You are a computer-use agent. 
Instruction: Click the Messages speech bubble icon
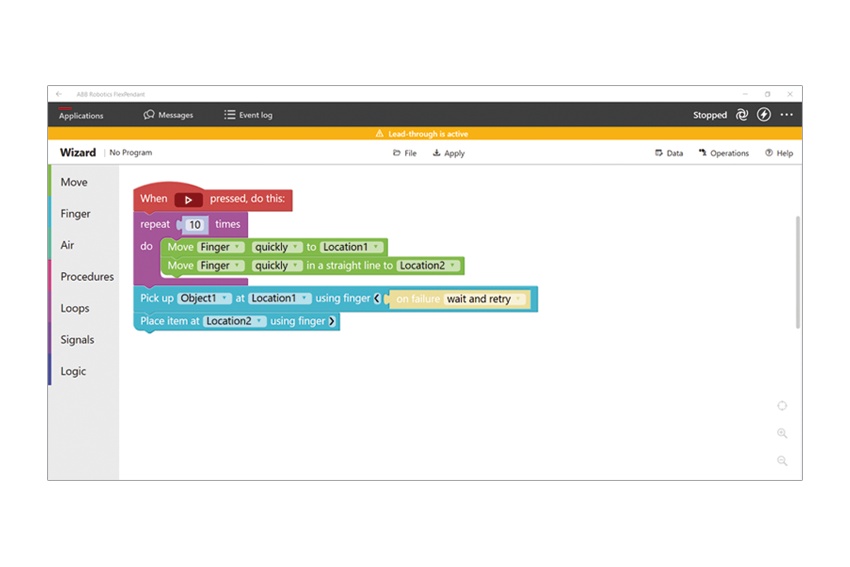(x=149, y=114)
